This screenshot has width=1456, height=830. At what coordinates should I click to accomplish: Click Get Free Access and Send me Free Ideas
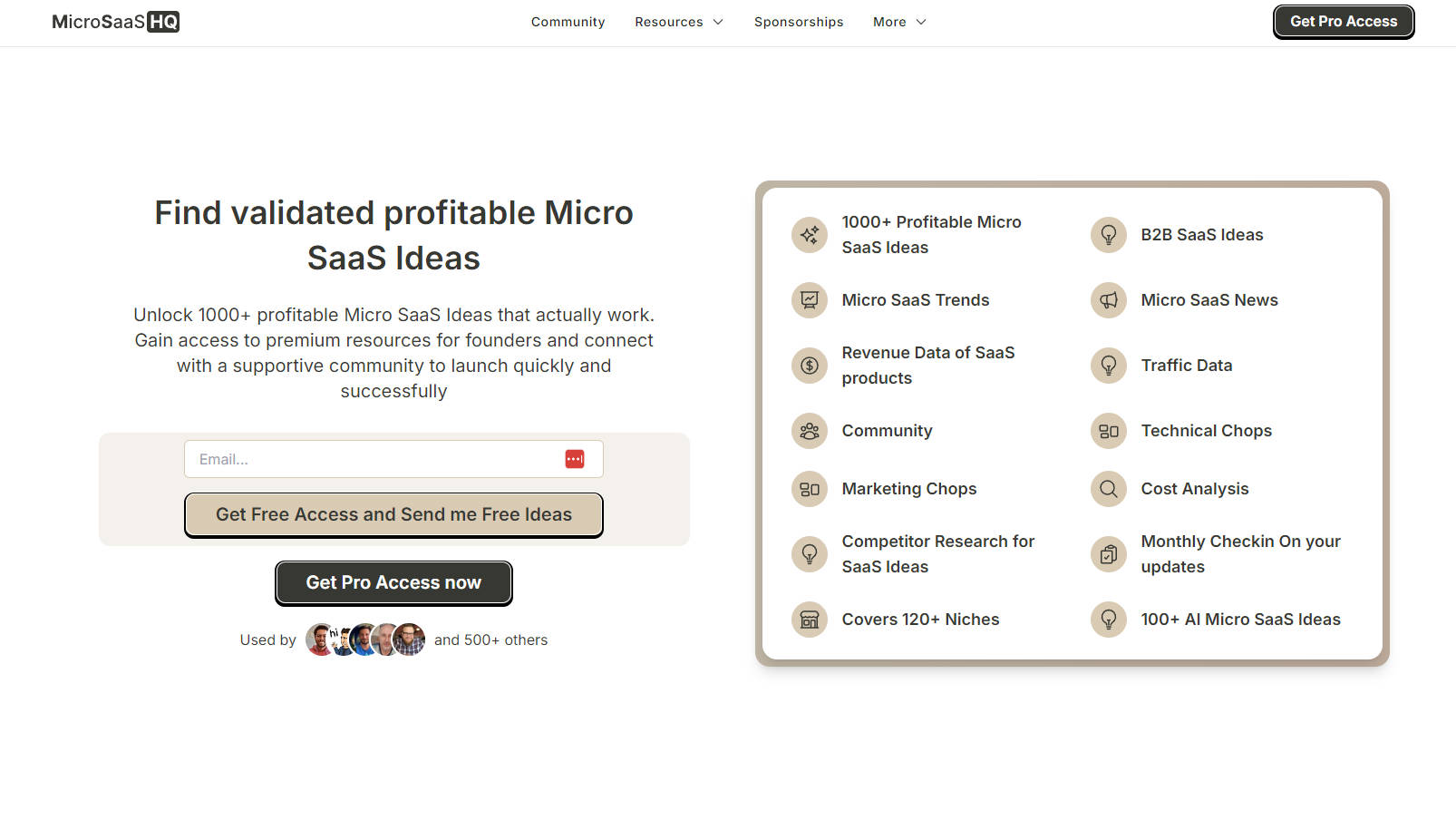point(393,514)
